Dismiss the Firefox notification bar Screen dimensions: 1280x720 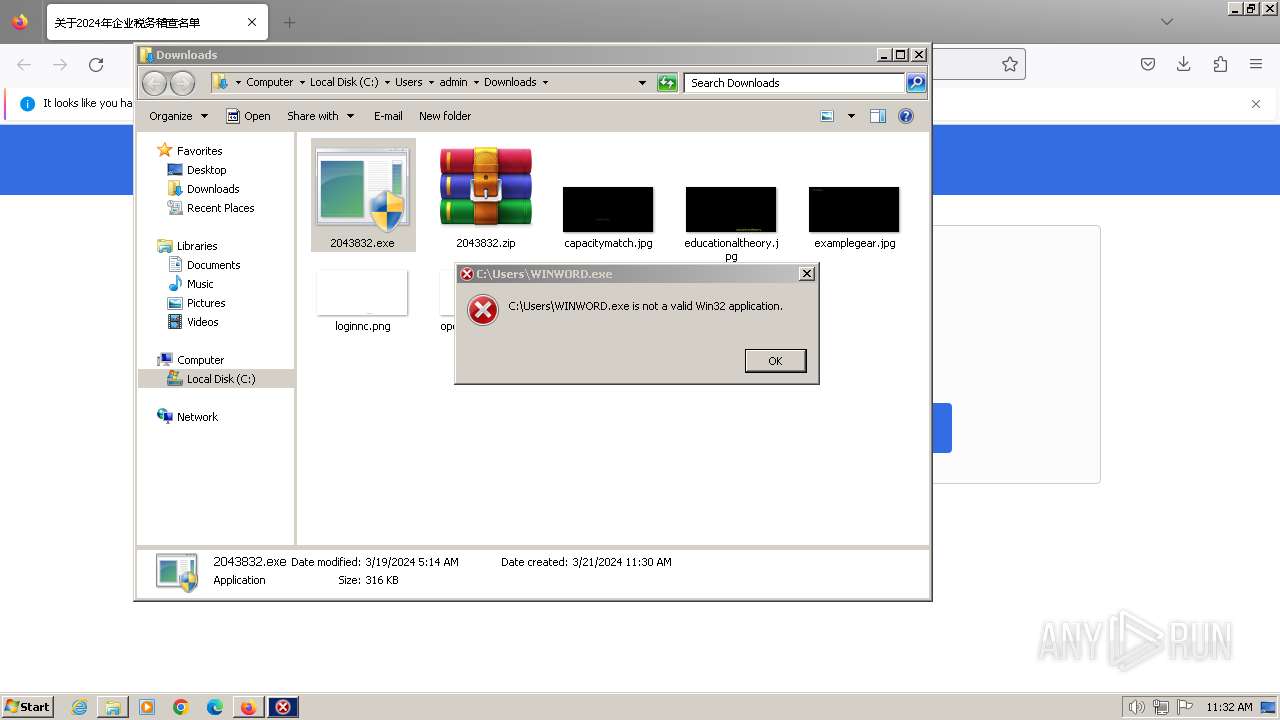pyautogui.click(x=1256, y=103)
